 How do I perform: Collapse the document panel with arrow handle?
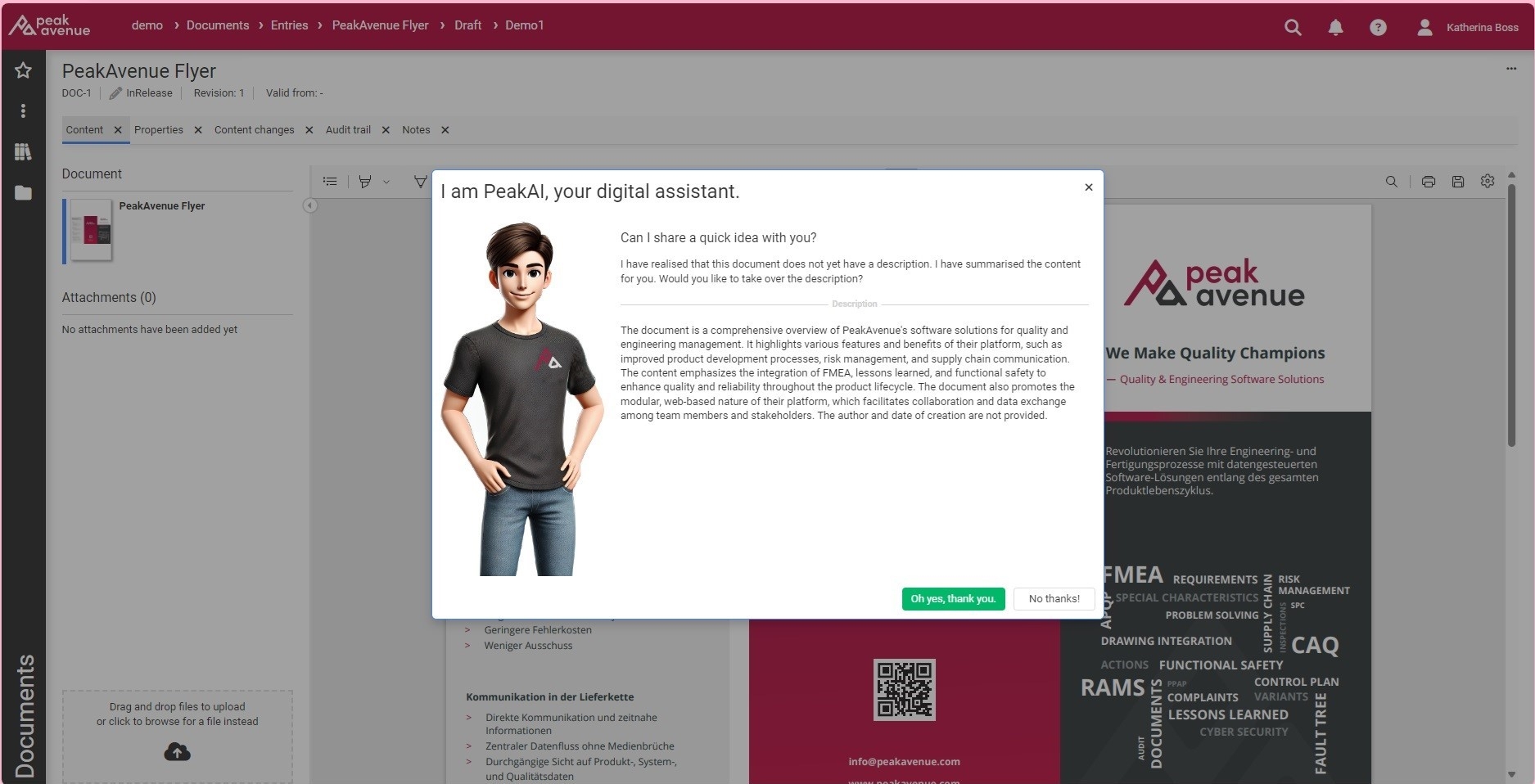[x=309, y=205]
